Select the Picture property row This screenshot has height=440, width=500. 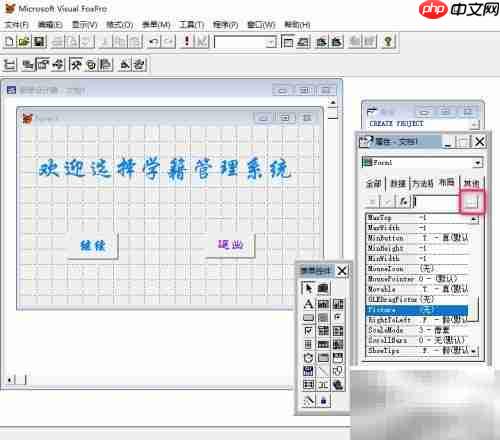click(417, 310)
